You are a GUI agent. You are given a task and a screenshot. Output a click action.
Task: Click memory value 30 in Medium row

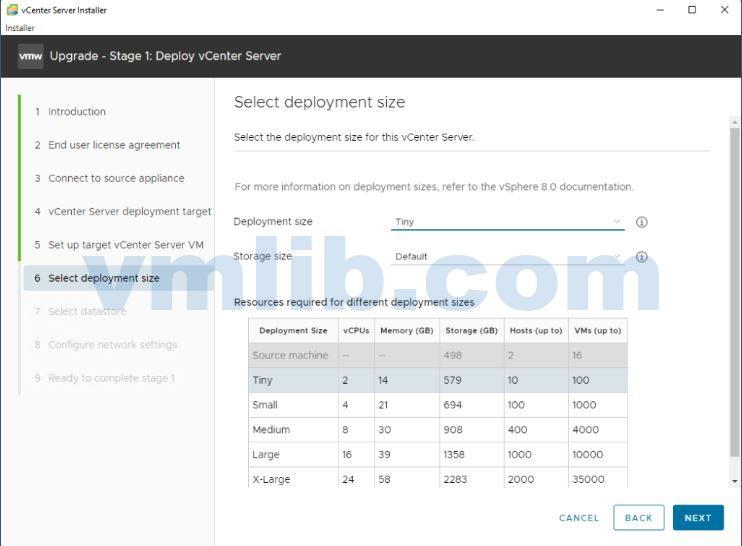tap(384, 430)
